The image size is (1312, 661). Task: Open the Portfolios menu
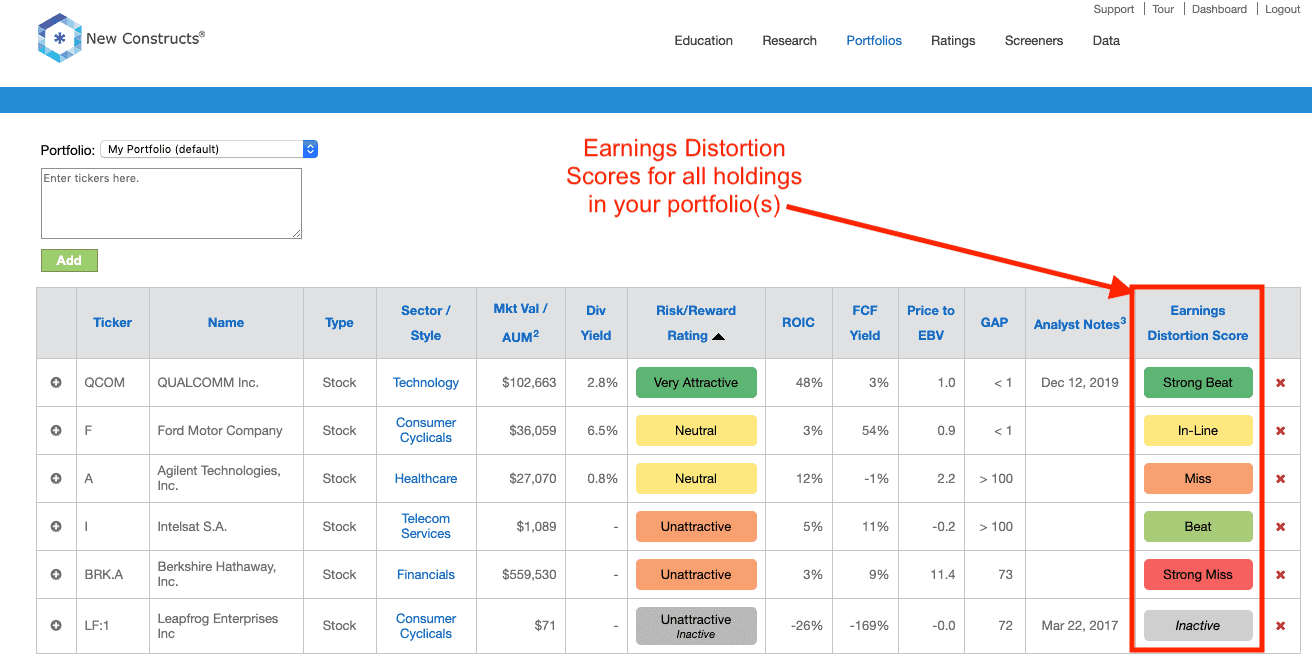(x=874, y=41)
